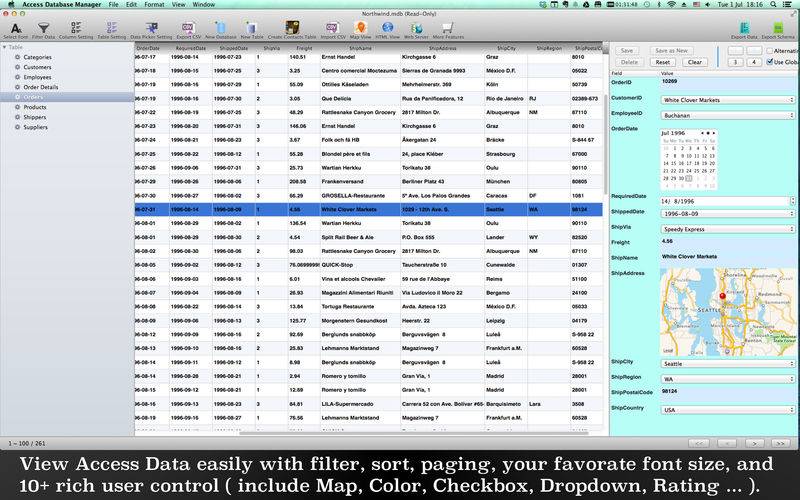Click the Export Schema icon
The width and height of the screenshot is (800, 500).
click(779, 28)
